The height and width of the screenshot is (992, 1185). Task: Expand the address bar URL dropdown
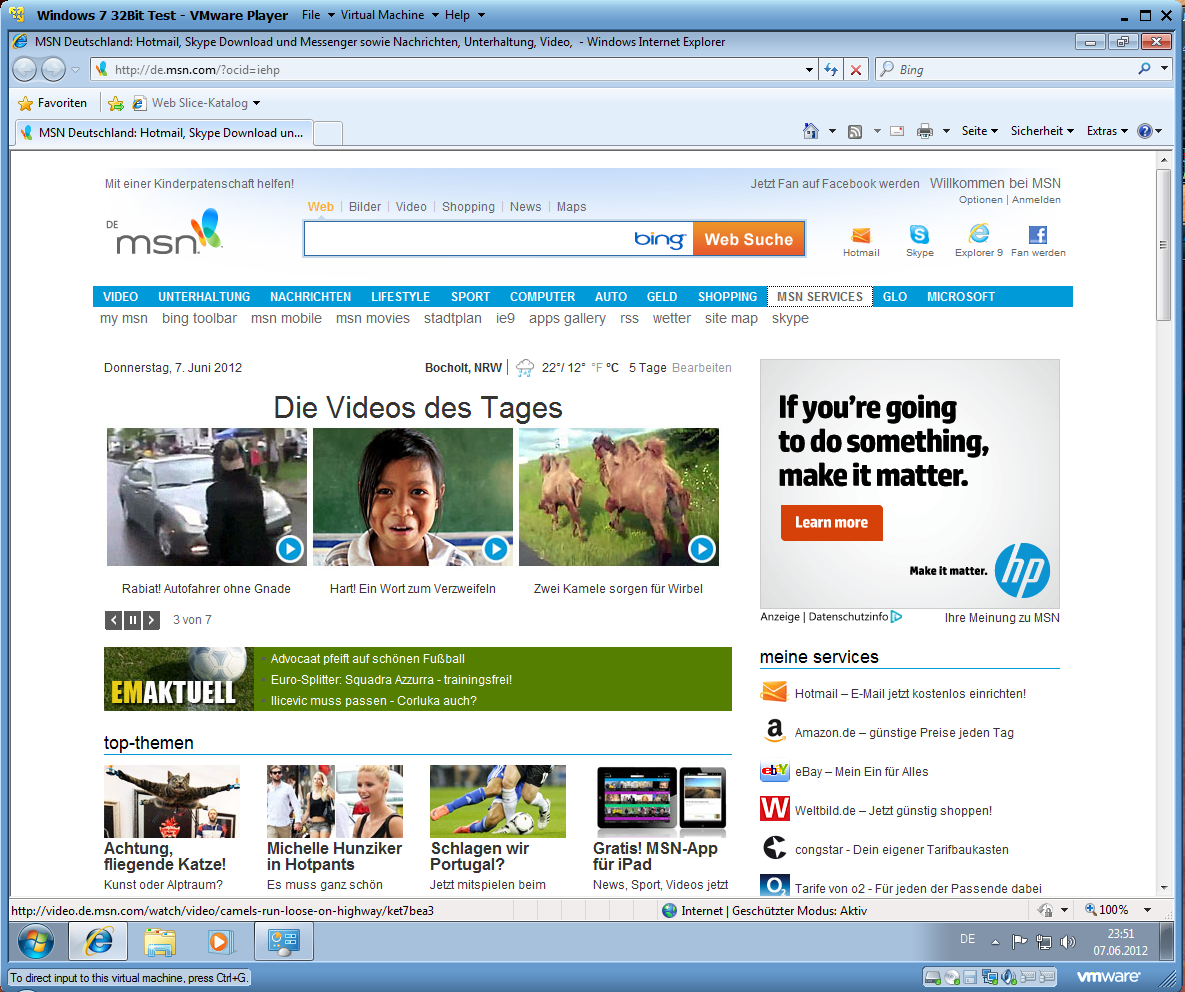click(809, 70)
